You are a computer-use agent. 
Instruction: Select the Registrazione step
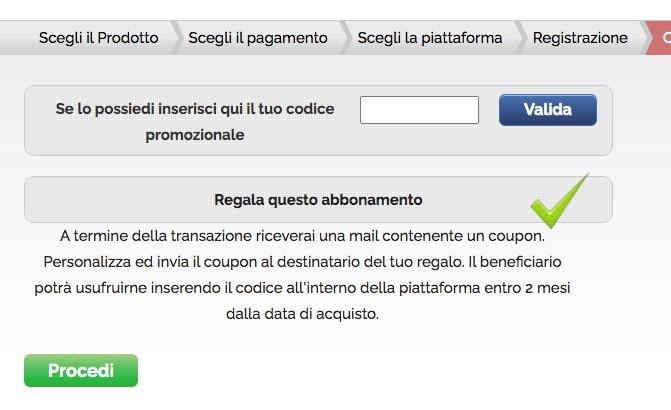[580, 38]
